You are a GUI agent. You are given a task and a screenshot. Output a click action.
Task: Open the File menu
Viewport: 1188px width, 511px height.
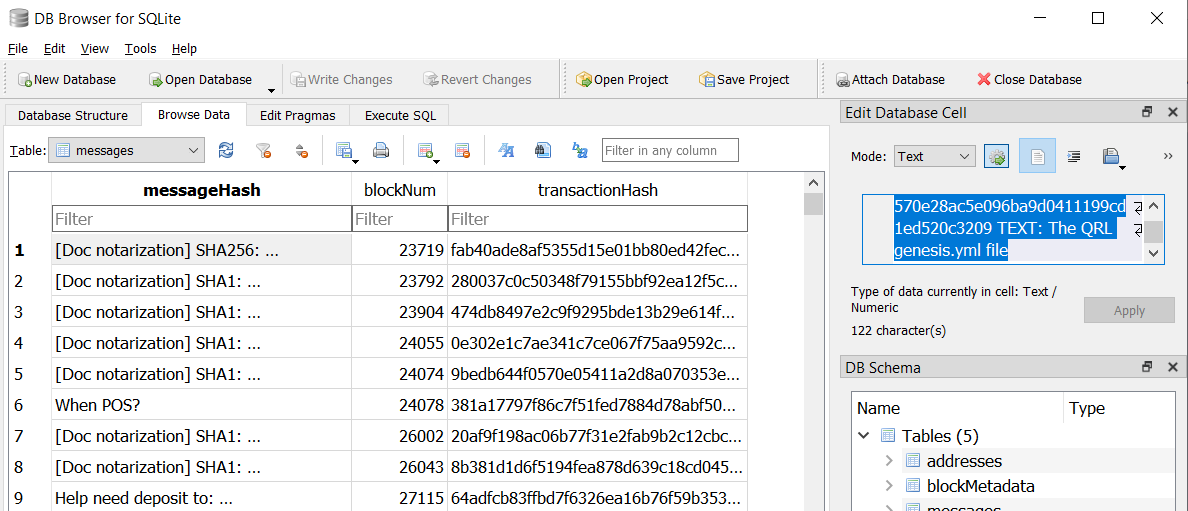[x=17, y=49]
